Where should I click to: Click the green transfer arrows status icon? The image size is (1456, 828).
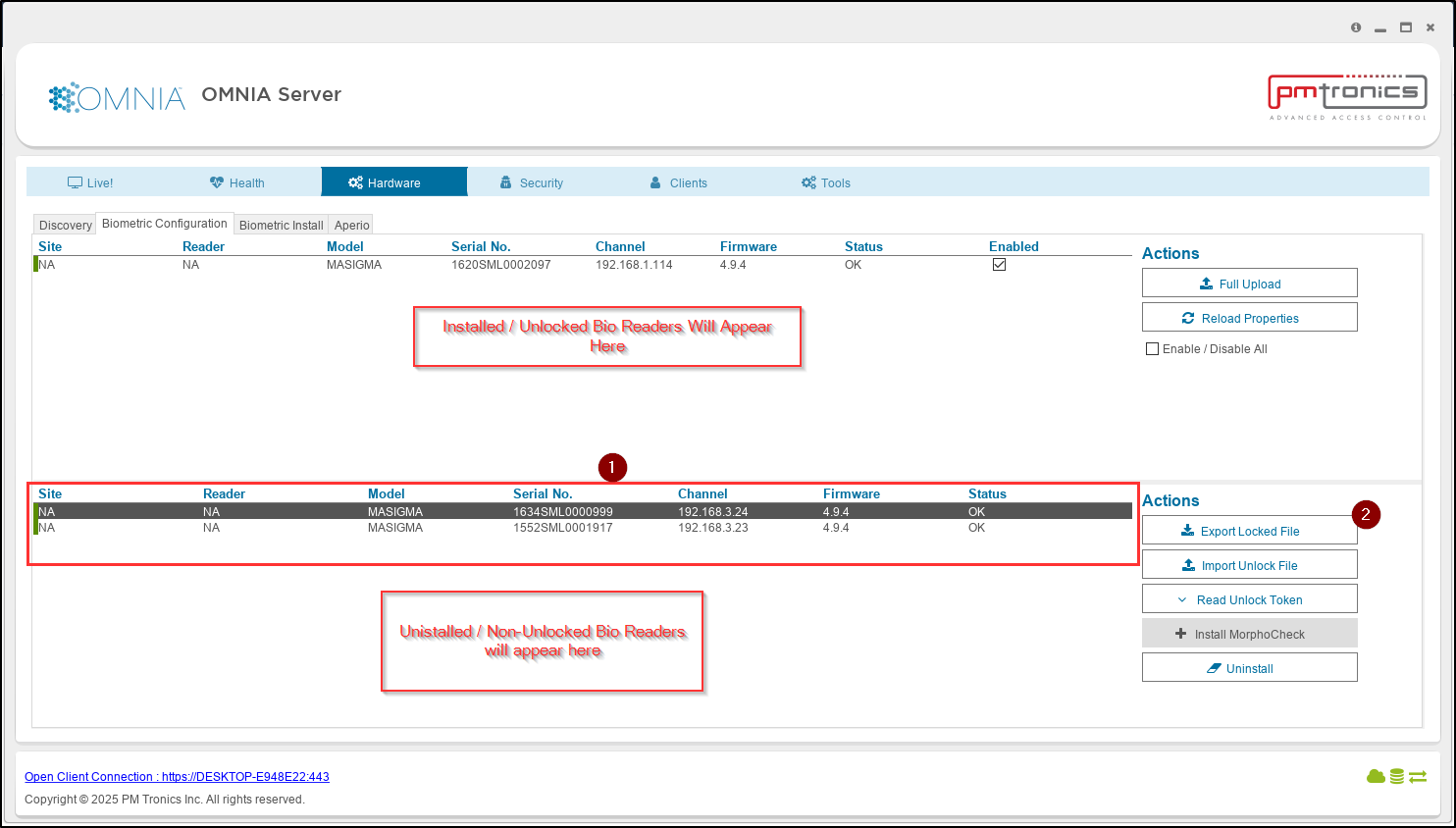click(x=1418, y=777)
